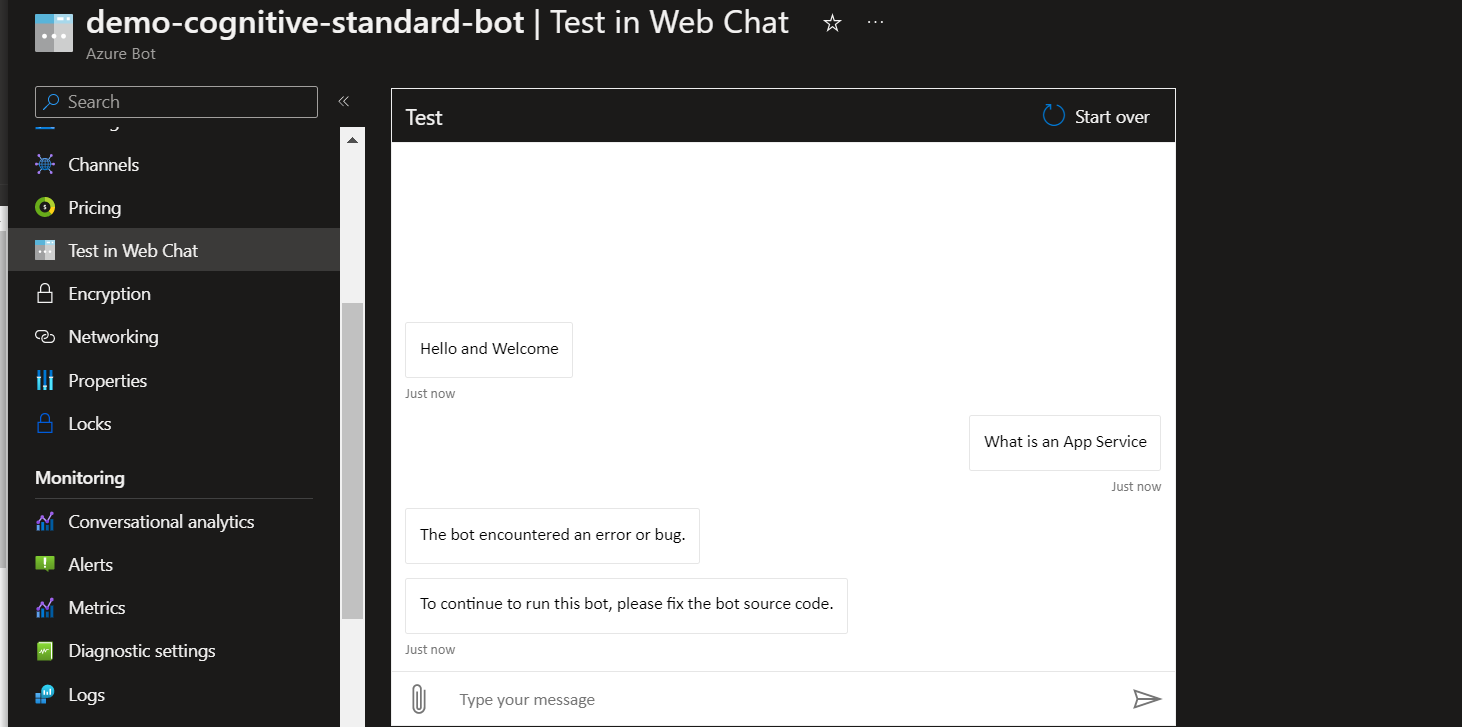Collapse the sidebar with double chevron
This screenshot has width=1462, height=727.
click(343, 101)
